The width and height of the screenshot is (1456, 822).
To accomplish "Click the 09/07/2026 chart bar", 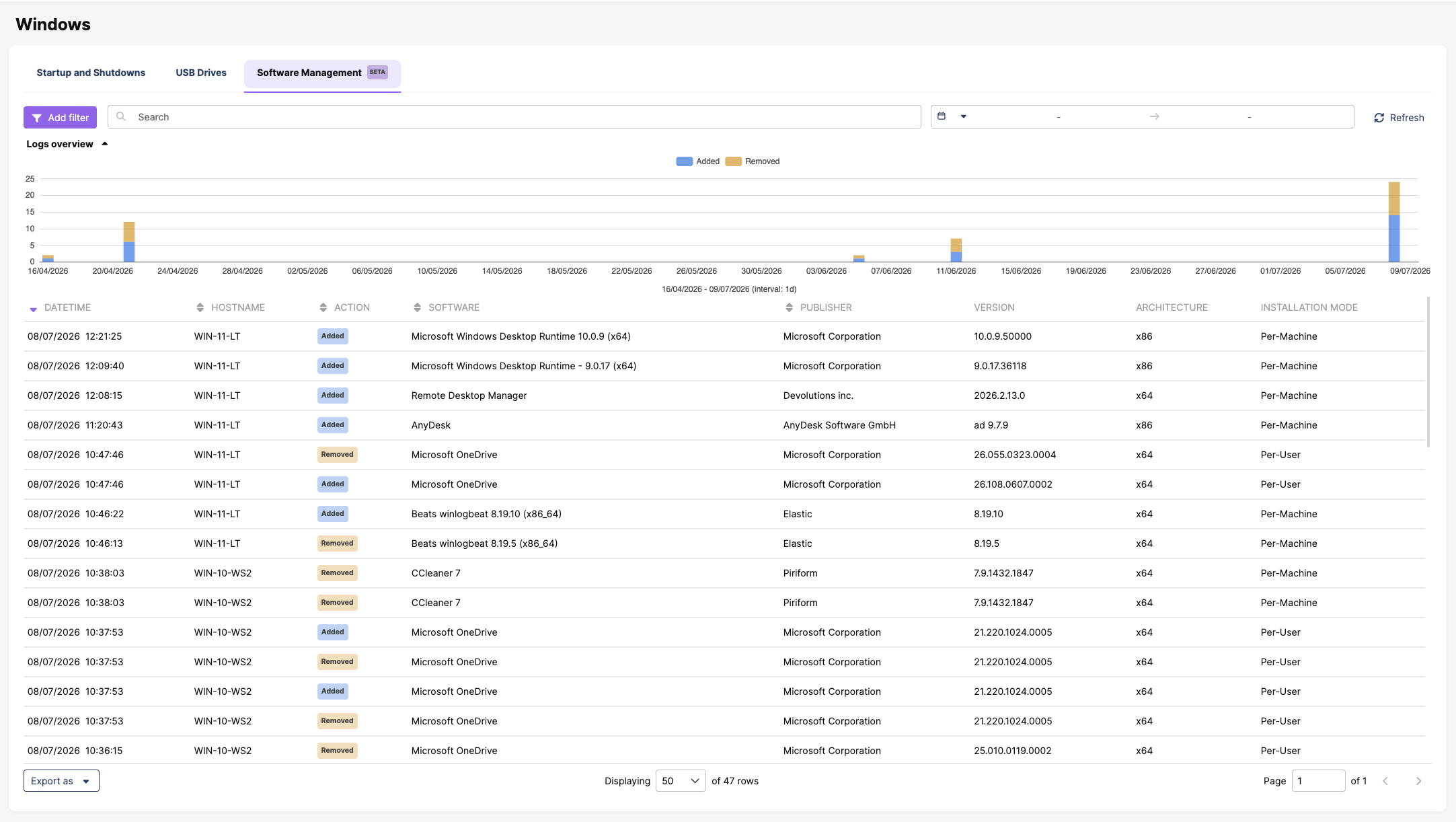I will pos(1394,222).
